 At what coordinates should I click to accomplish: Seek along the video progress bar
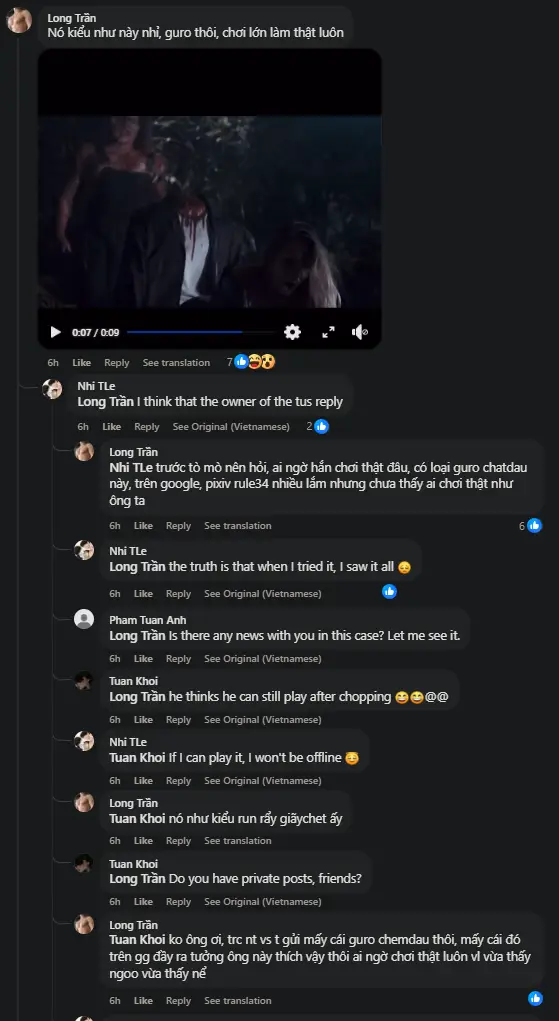click(x=201, y=332)
